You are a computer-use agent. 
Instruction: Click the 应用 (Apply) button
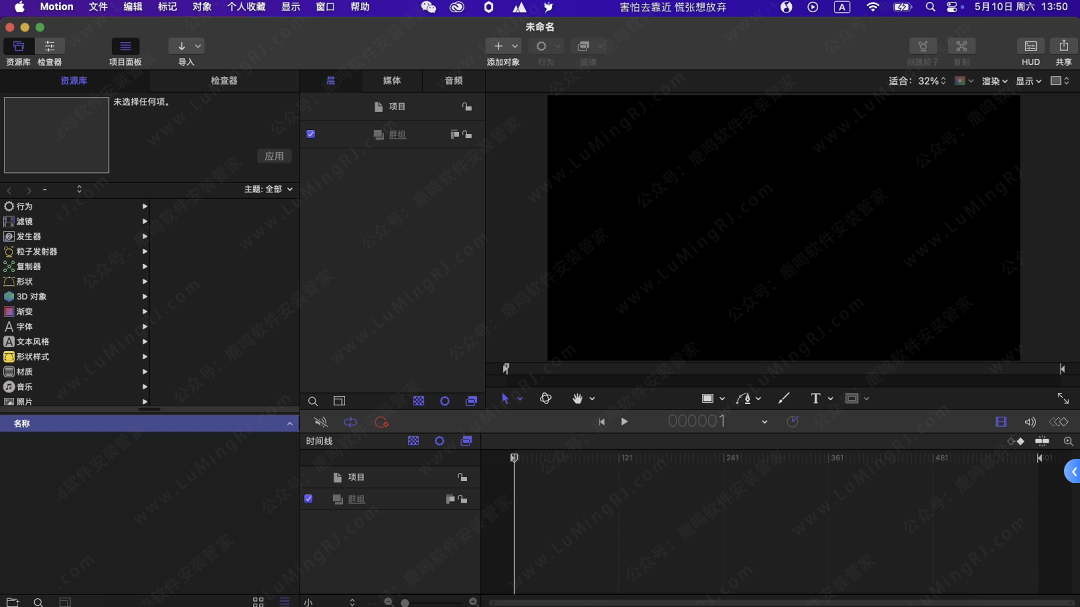[x=274, y=156]
